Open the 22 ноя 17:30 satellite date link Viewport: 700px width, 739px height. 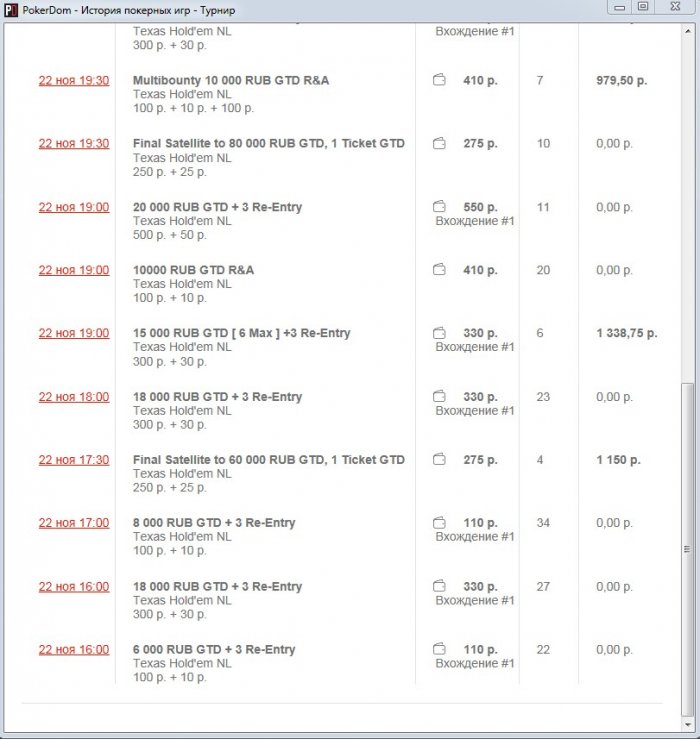74,460
